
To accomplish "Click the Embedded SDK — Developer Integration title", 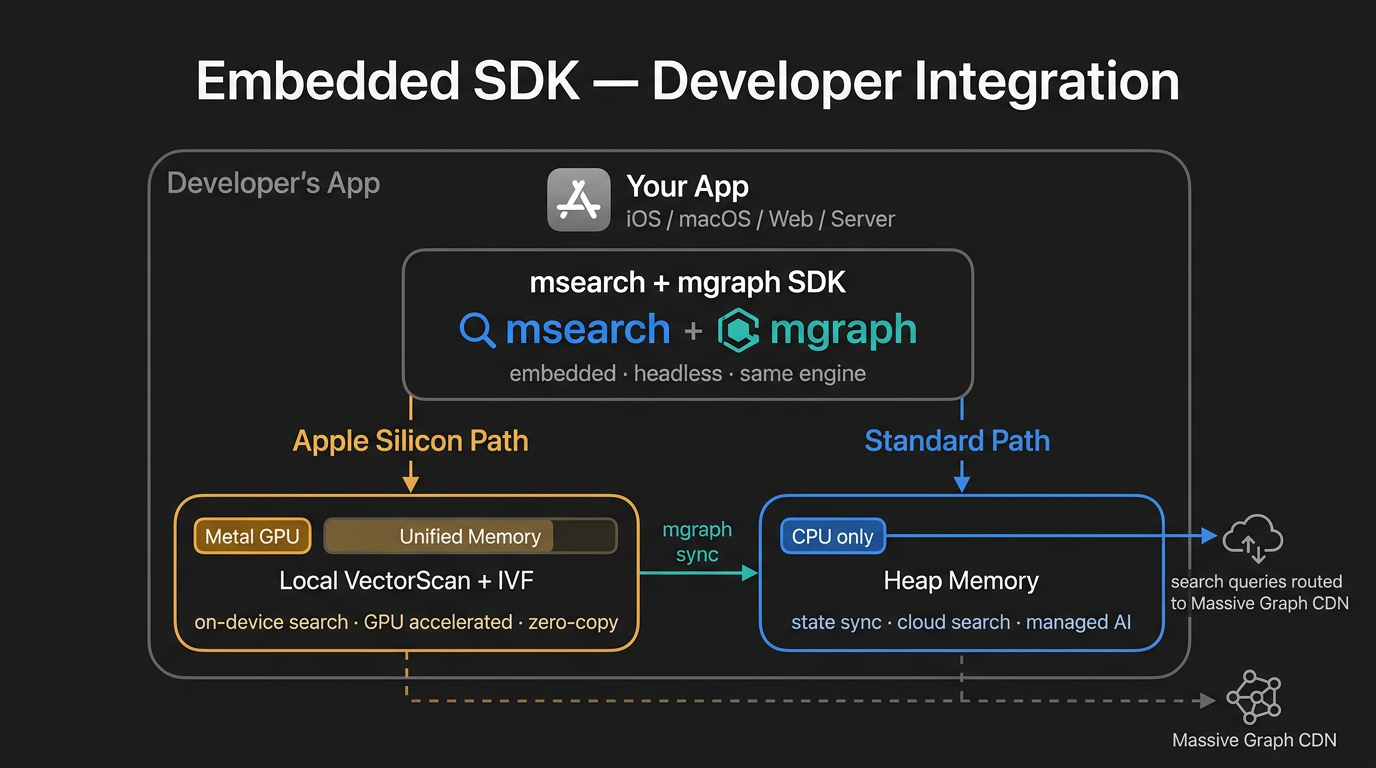I will click(688, 81).
